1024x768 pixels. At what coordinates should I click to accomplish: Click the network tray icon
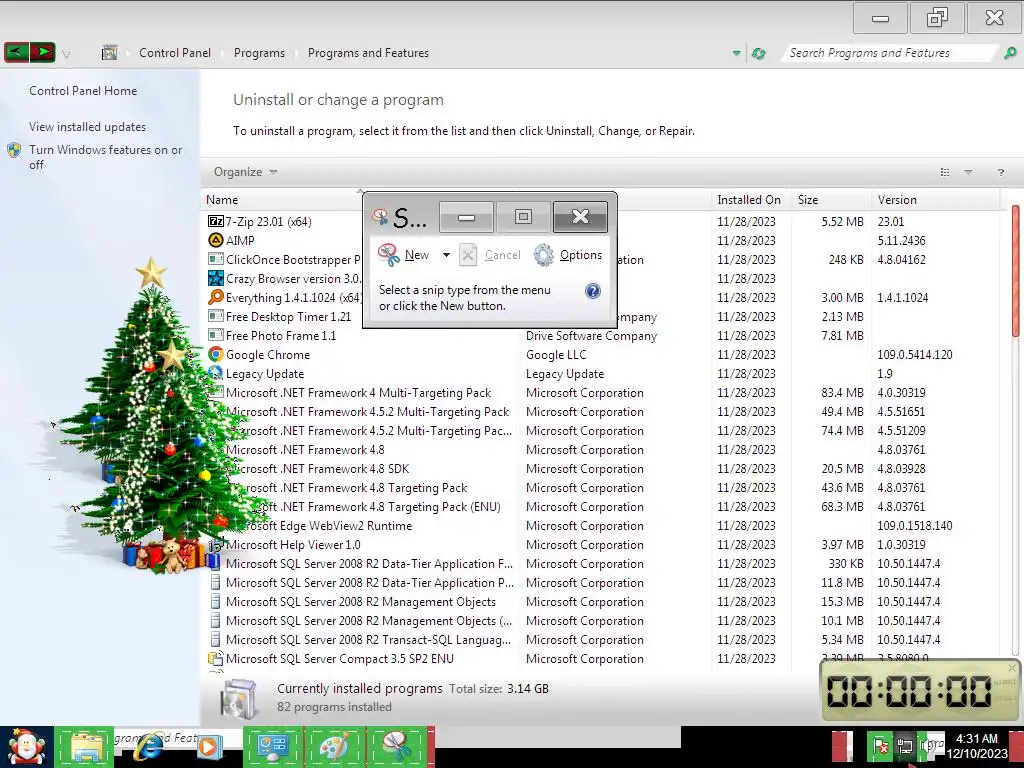click(904, 746)
